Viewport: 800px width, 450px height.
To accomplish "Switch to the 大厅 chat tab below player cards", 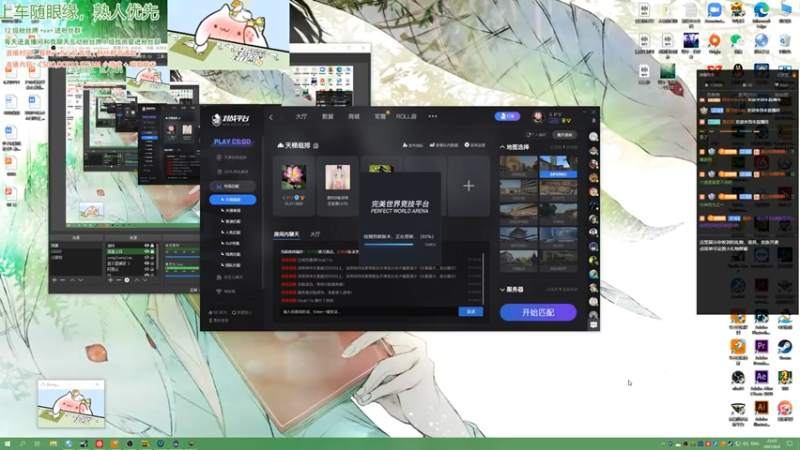I will click(315, 234).
